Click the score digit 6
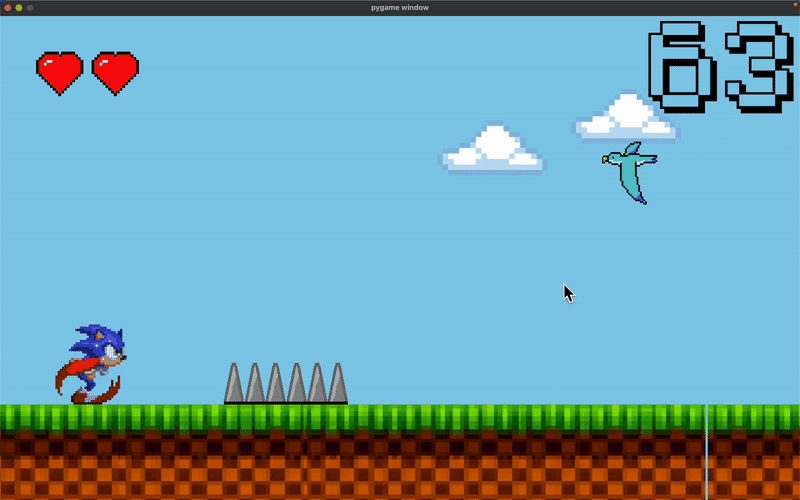 (x=683, y=67)
